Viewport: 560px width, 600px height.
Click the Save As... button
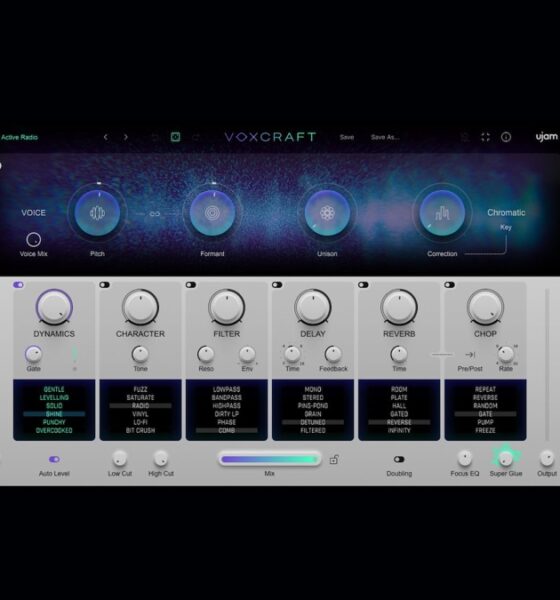tap(385, 137)
